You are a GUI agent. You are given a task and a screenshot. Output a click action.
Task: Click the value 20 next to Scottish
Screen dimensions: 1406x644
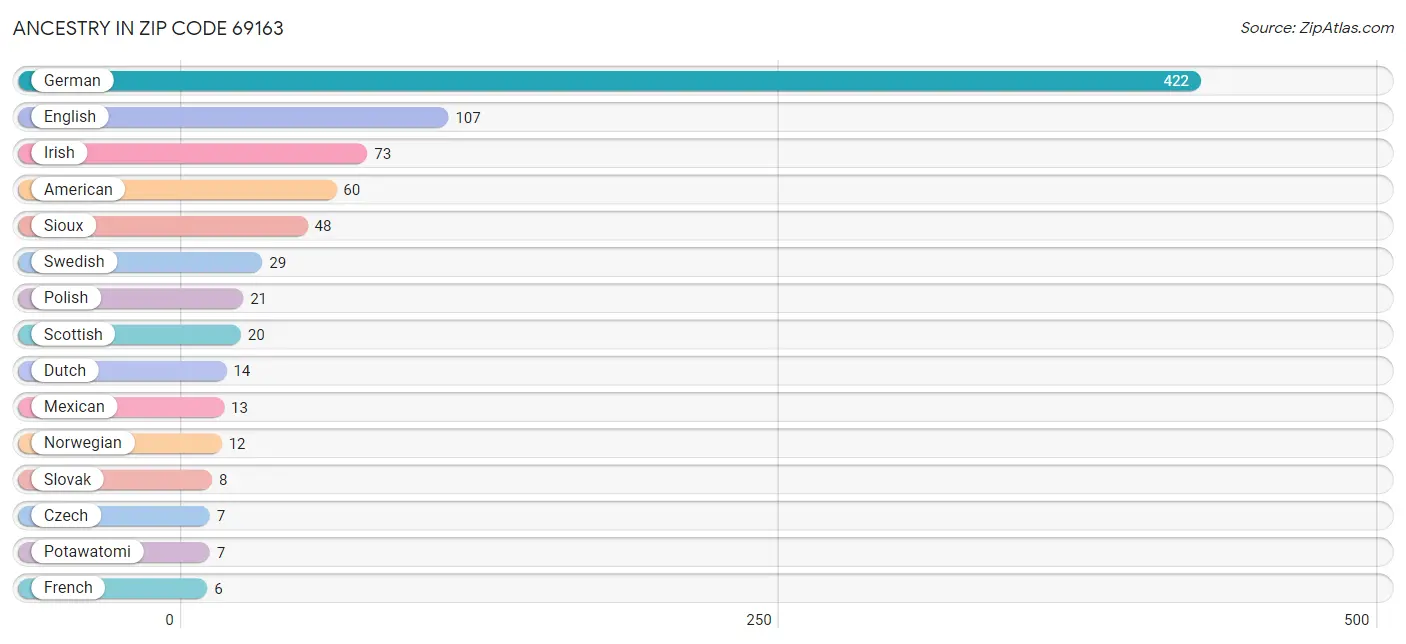(256, 335)
